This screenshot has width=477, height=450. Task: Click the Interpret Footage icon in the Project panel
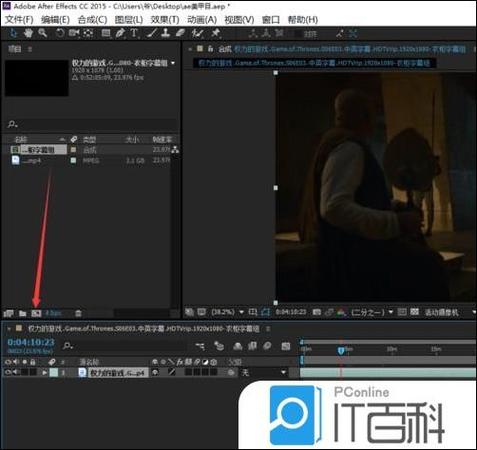[x=9, y=314]
